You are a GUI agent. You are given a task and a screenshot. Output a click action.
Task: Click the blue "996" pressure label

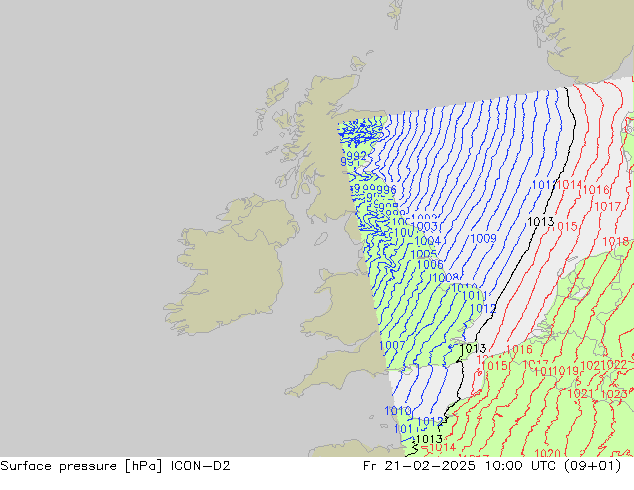click(x=387, y=190)
